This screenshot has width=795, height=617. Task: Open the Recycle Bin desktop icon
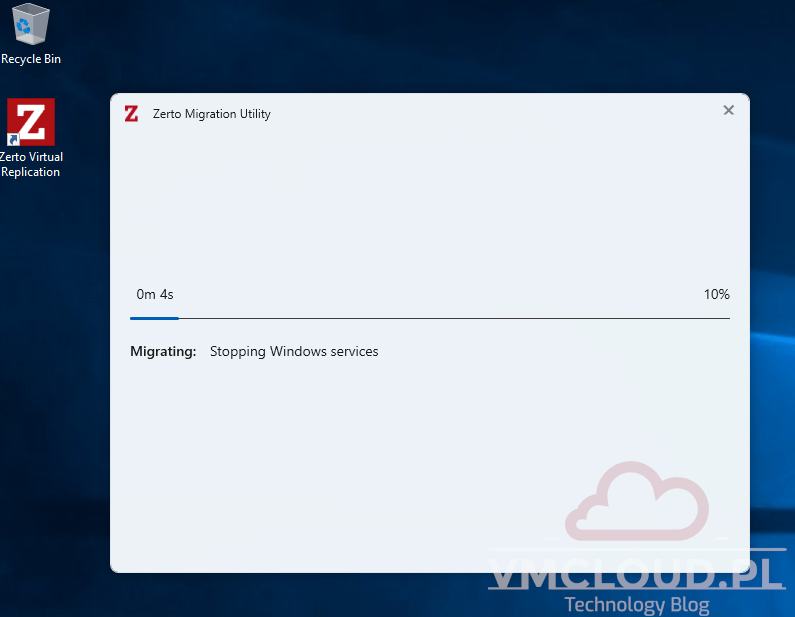pos(31,26)
